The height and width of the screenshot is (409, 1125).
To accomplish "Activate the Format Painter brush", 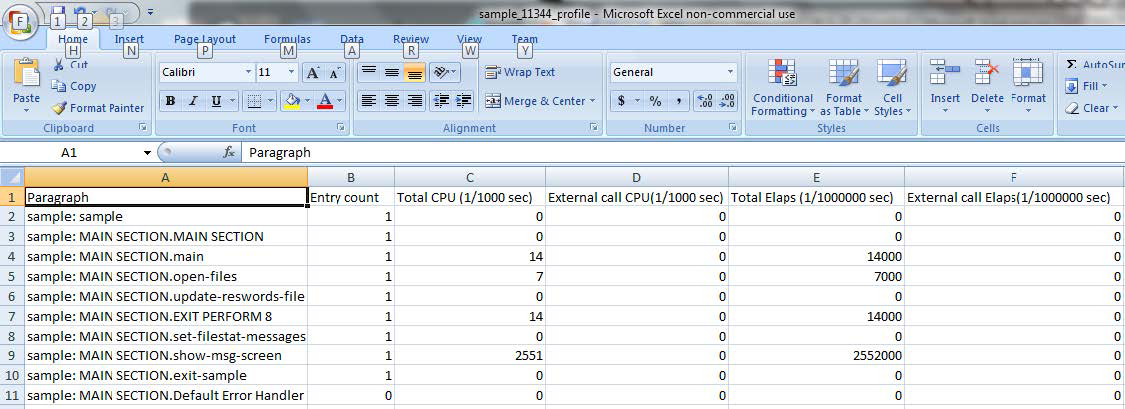I will pyautogui.click(x=98, y=108).
